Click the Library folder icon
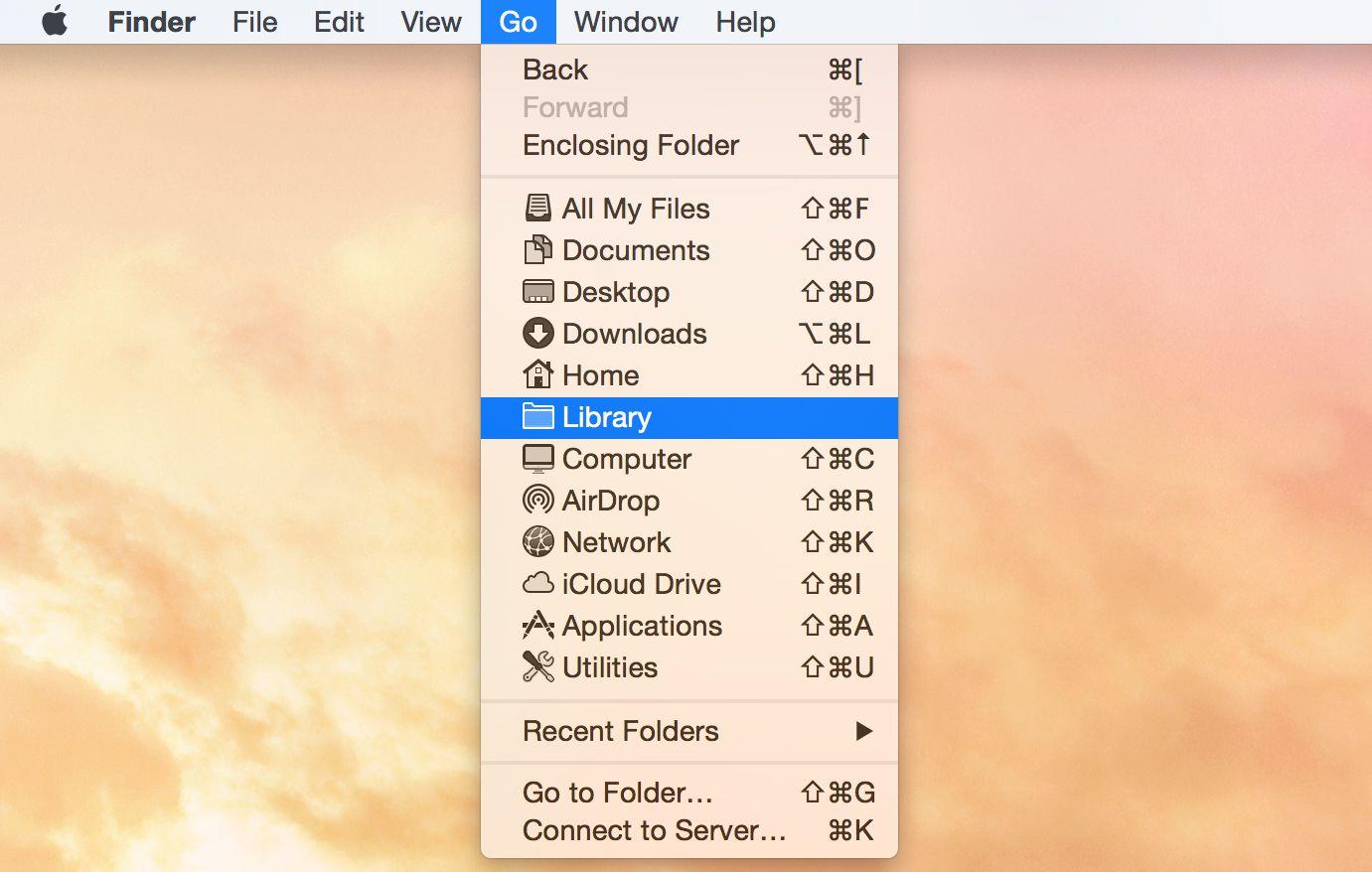The width and height of the screenshot is (1372, 872). (537, 417)
